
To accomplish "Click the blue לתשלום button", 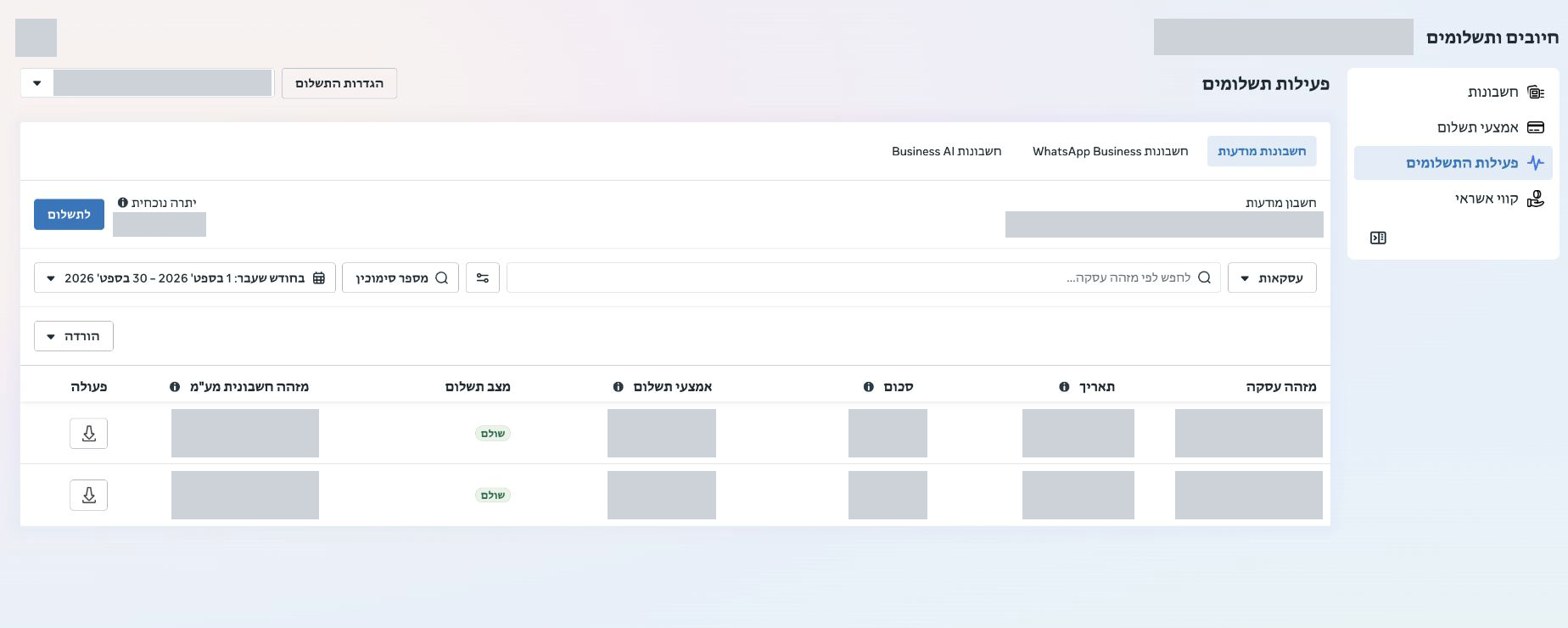I will pyautogui.click(x=69, y=215).
